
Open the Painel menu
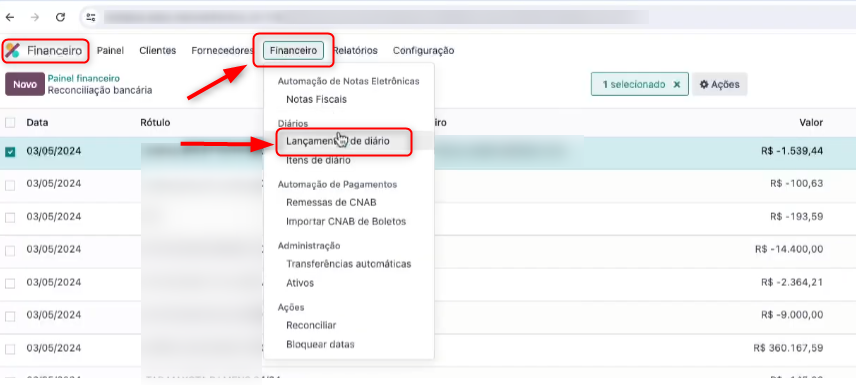coord(110,50)
